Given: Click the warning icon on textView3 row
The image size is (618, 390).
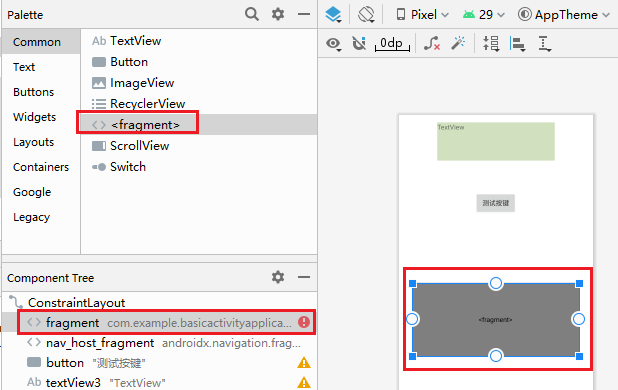Looking at the screenshot, I should (x=303, y=383).
